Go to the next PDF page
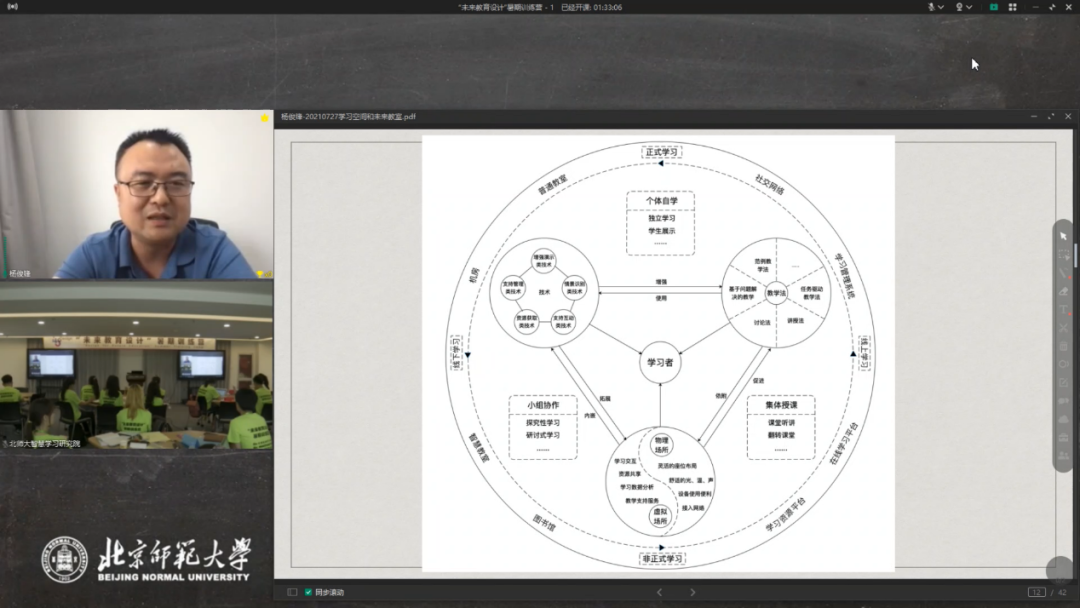The width and height of the screenshot is (1080, 608). pyautogui.click(x=692, y=592)
